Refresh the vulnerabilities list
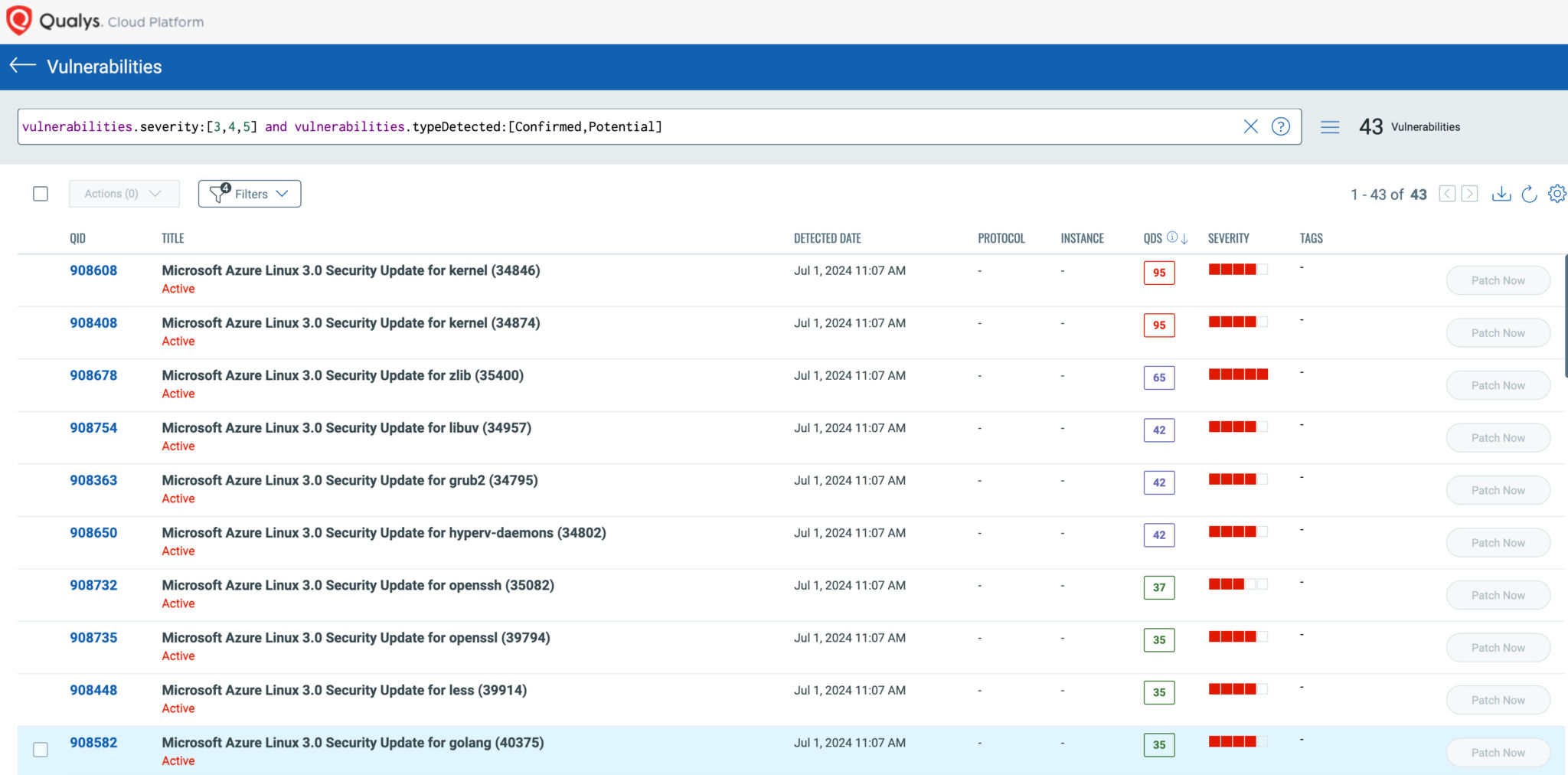The image size is (1568, 775). [x=1529, y=194]
